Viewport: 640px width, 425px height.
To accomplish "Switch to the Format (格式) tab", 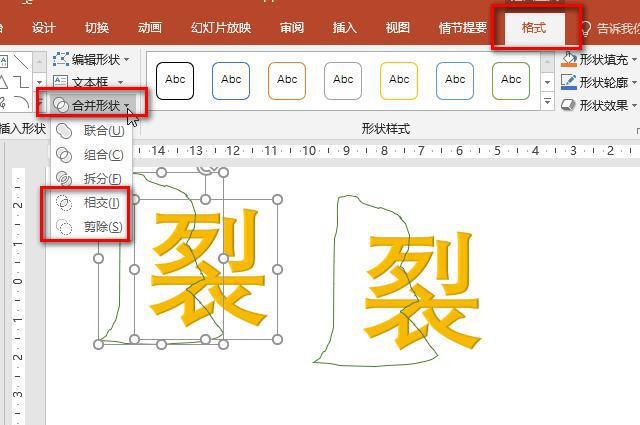I will 534,27.
